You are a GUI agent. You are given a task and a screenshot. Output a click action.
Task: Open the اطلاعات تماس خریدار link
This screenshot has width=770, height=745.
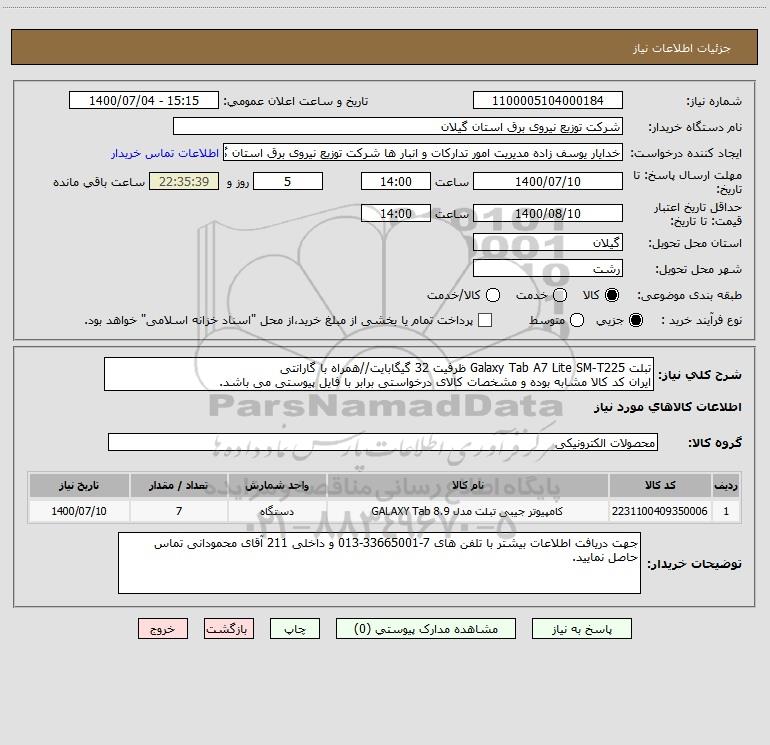tap(165, 153)
